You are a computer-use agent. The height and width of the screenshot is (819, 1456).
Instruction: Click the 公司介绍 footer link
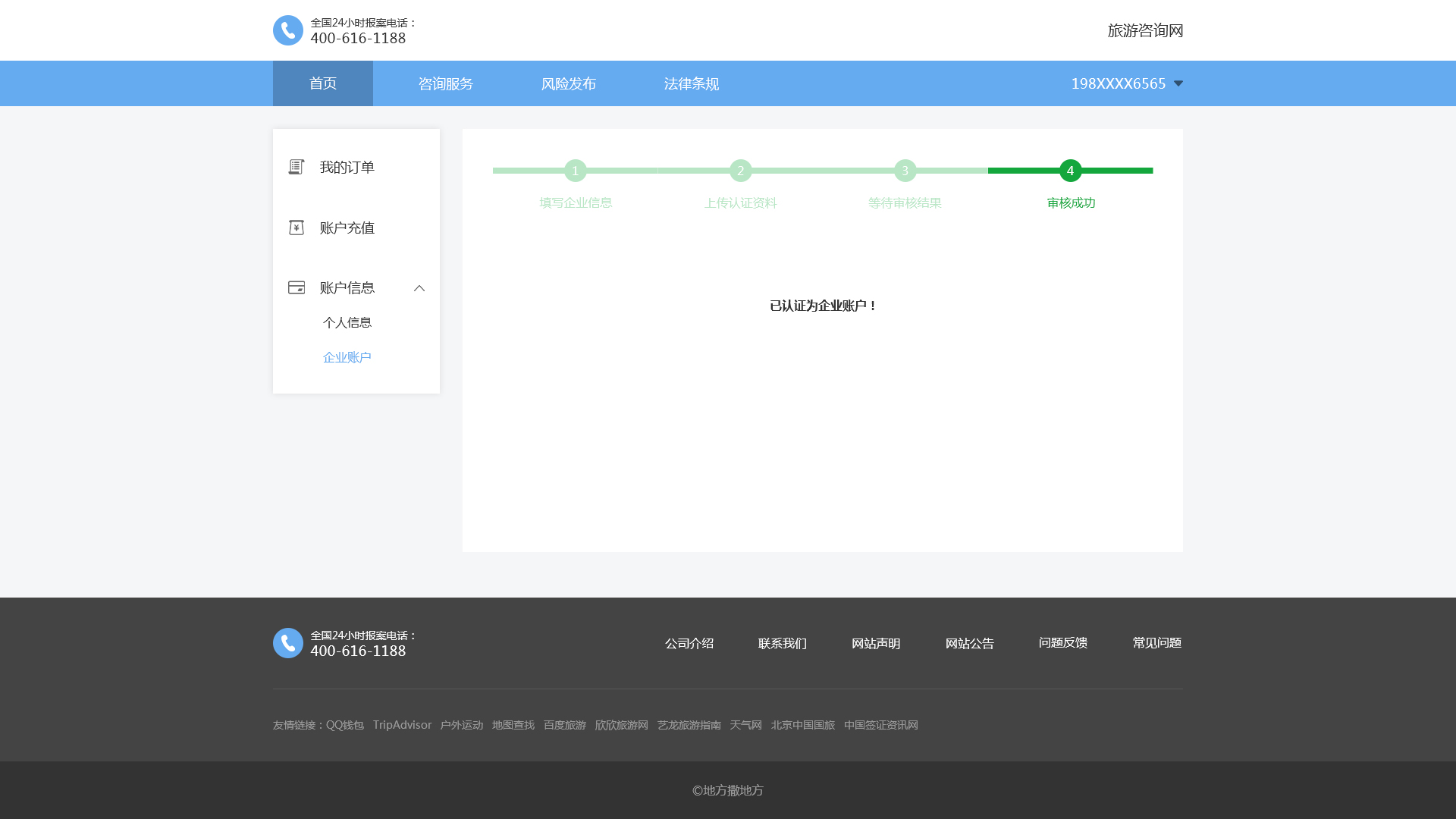(689, 643)
